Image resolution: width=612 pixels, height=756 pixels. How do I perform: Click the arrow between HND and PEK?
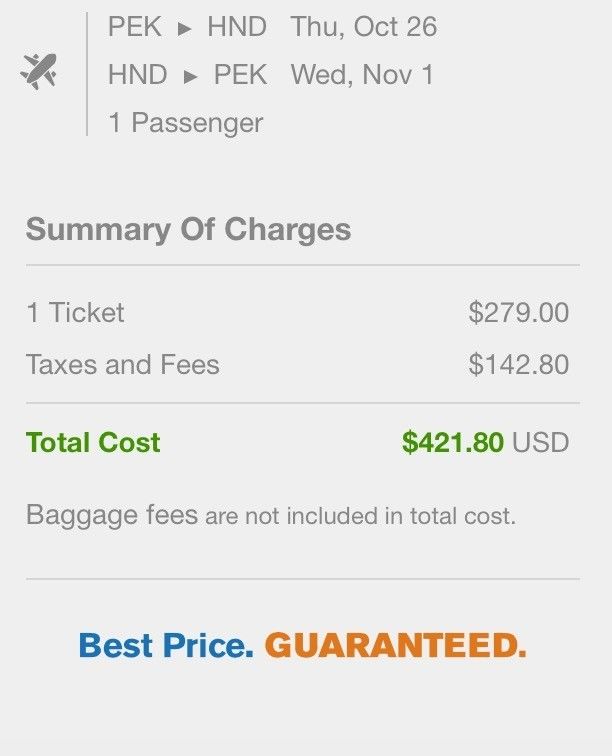[183, 76]
